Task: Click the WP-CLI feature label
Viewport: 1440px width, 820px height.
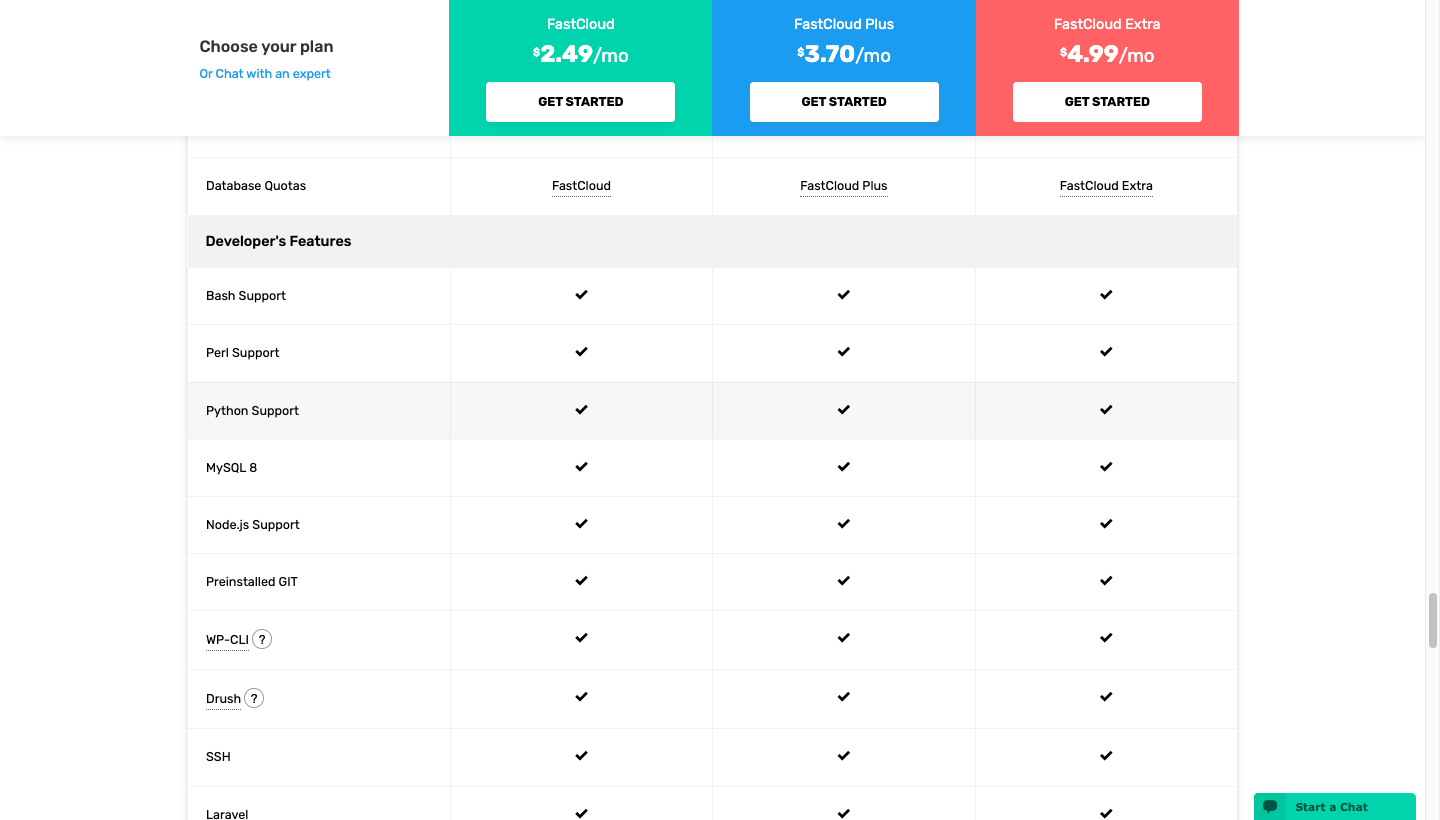Action: tap(227, 640)
